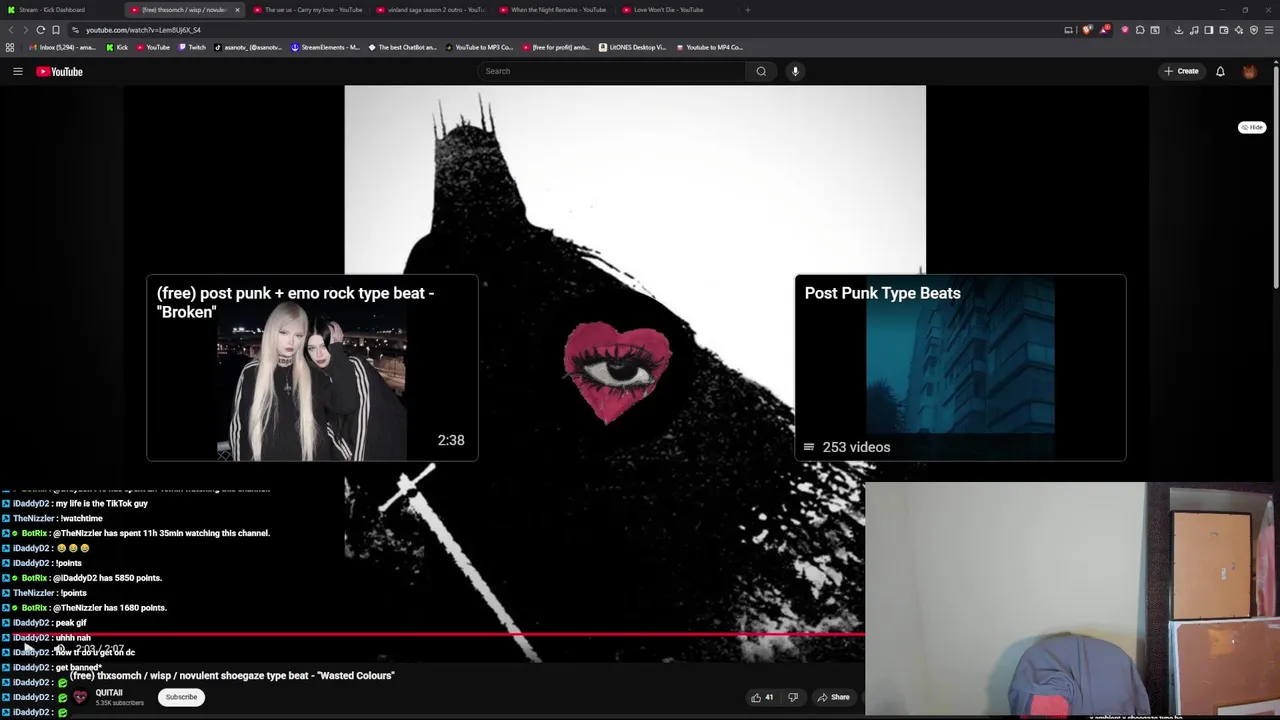
Task: Click the video player play button
Action: click(27, 649)
